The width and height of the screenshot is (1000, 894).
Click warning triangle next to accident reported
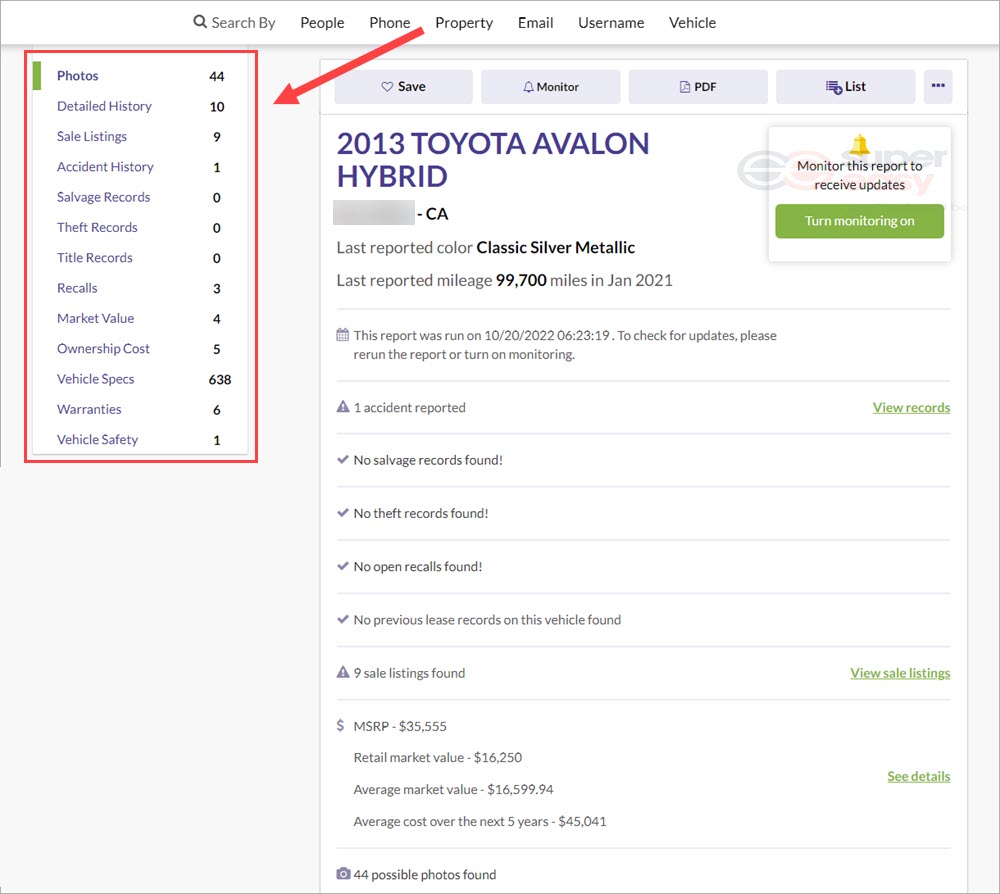(343, 407)
